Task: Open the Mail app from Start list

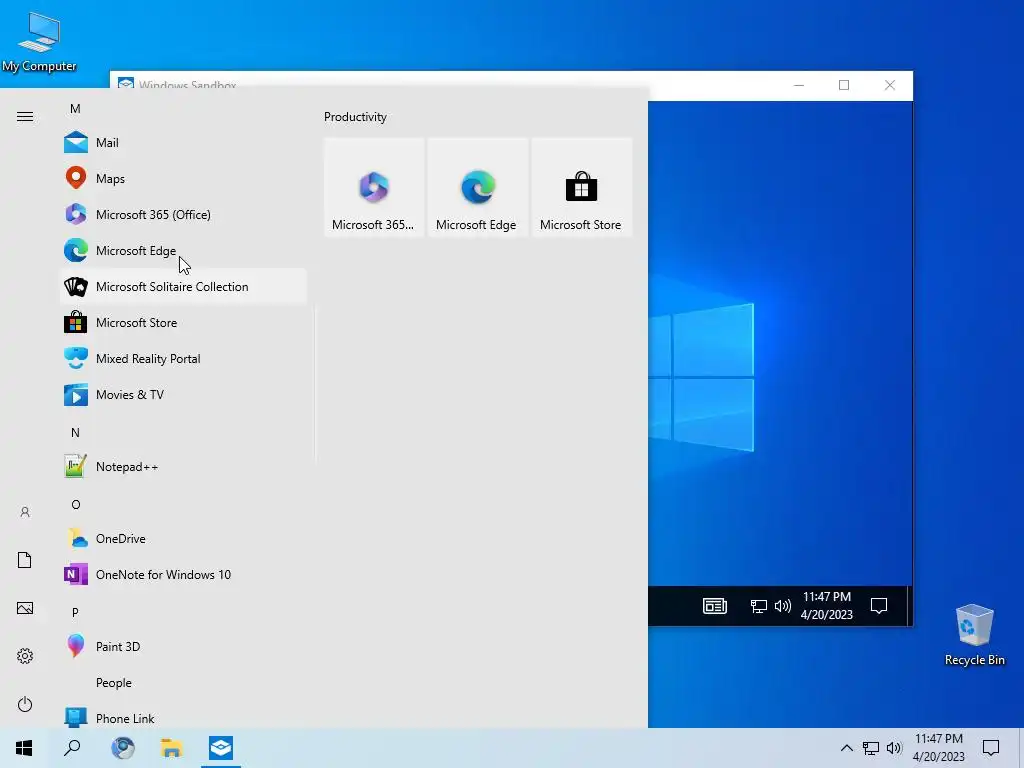Action: [x=183, y=142]
